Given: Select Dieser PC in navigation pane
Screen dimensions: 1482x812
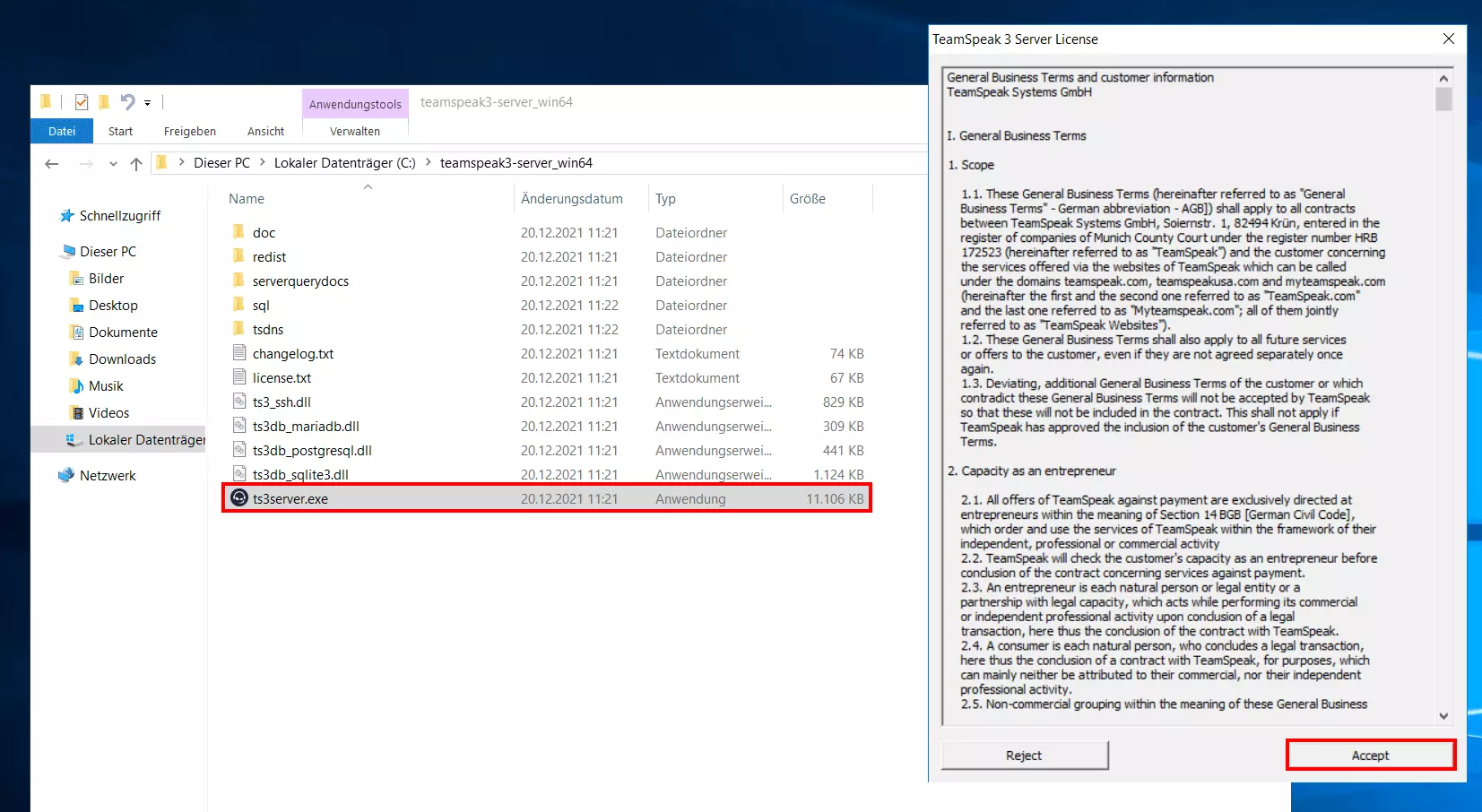Looking at the screenshot, I should 108,252.
